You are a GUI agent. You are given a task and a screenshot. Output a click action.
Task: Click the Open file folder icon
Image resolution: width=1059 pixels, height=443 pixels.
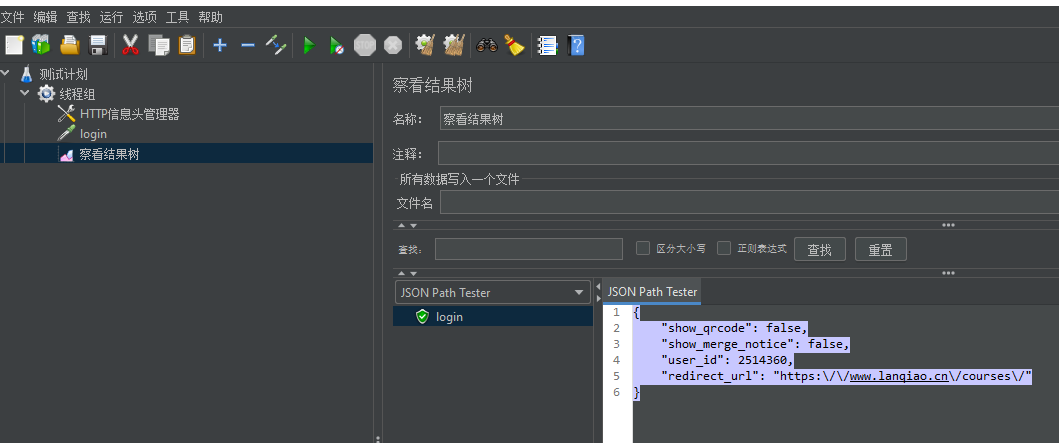point(70,45)
